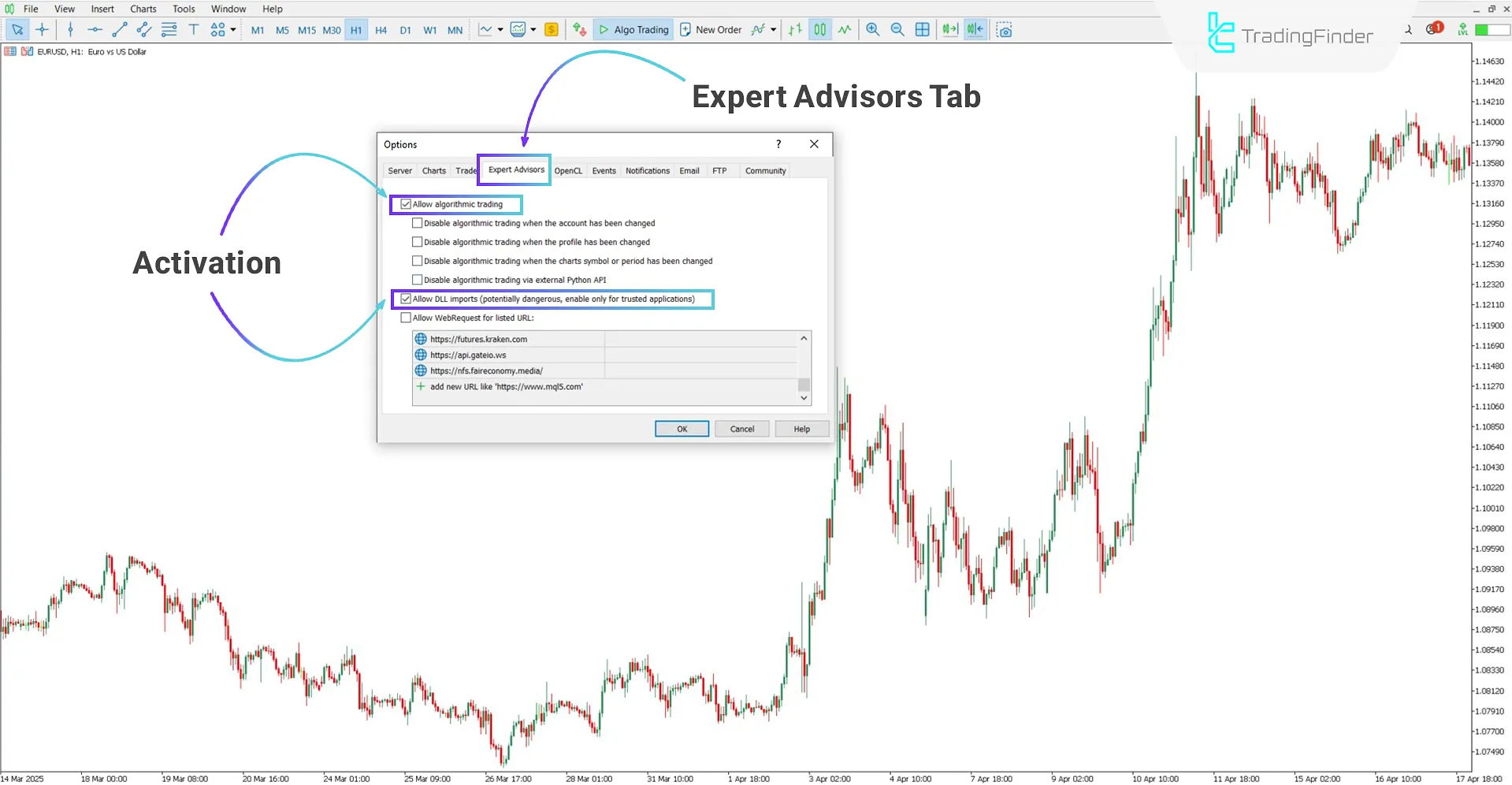The width and height of the screenshot is (1512, 785).
Task: Enable Allow WebRequest for listed URL
Action: click(406, 317)
